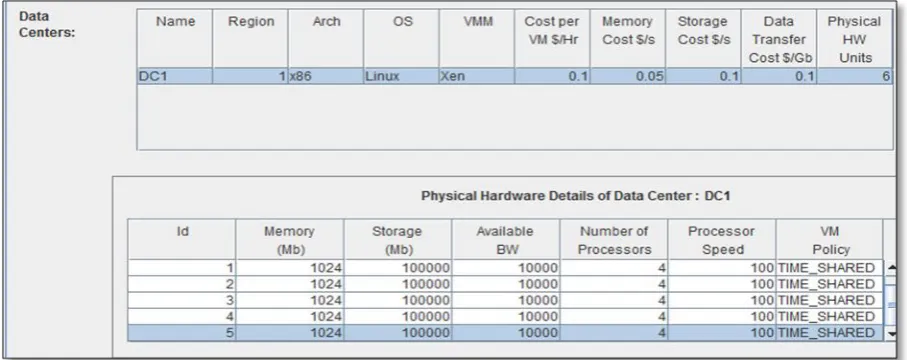Select the x86 architecture cell of DC1

point(326,76)
